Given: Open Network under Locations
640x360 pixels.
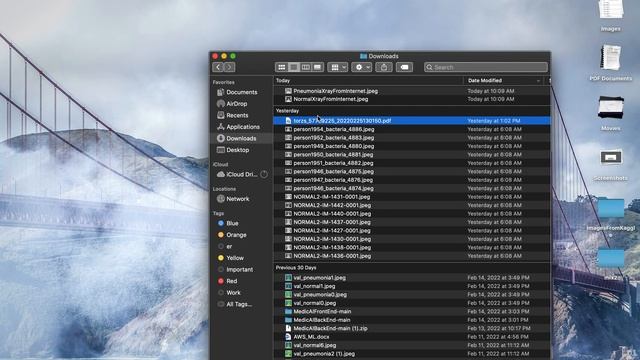Looking at the screenshot, I should tap(238, 199).
